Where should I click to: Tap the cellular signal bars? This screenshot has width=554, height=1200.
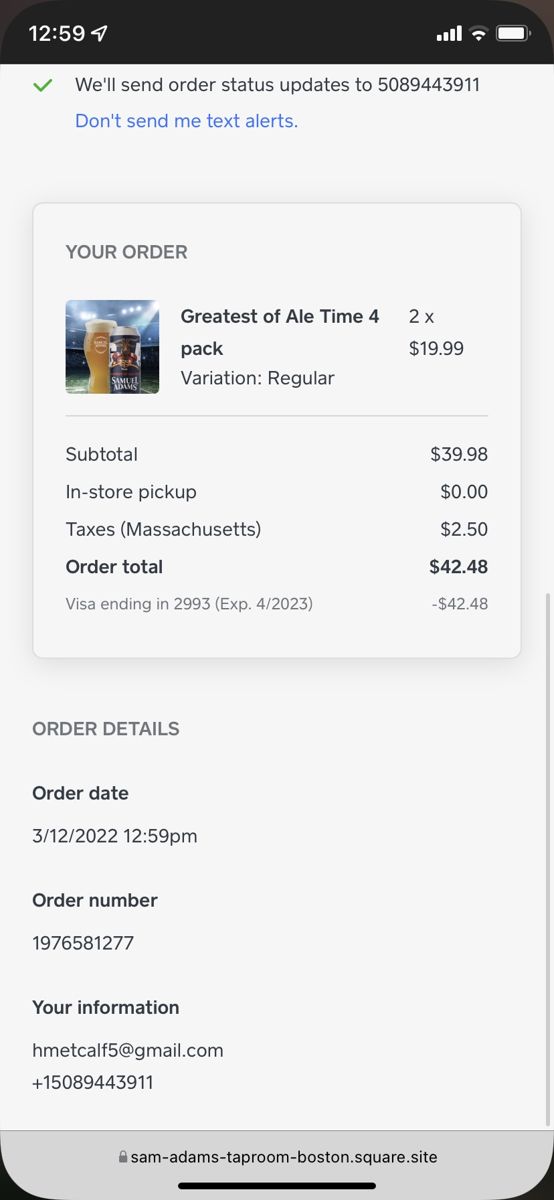tap(449, 34)
